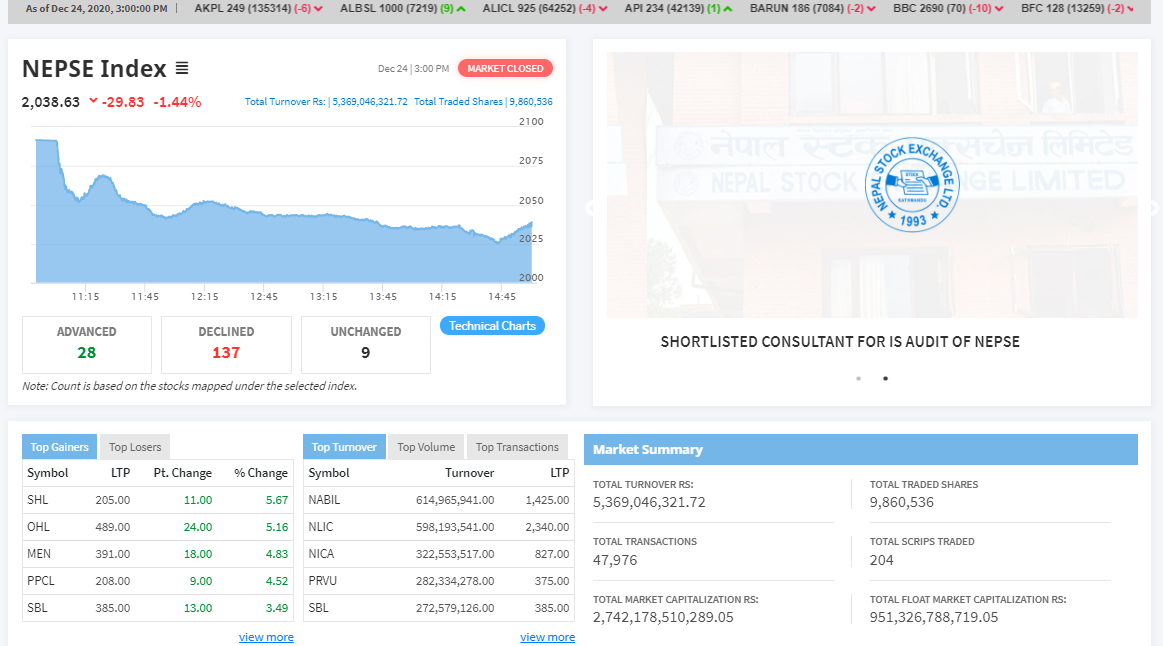Click the API 234 ticker entry
The width and height of the screenshot is (1163, 646).
click(679, 9)
